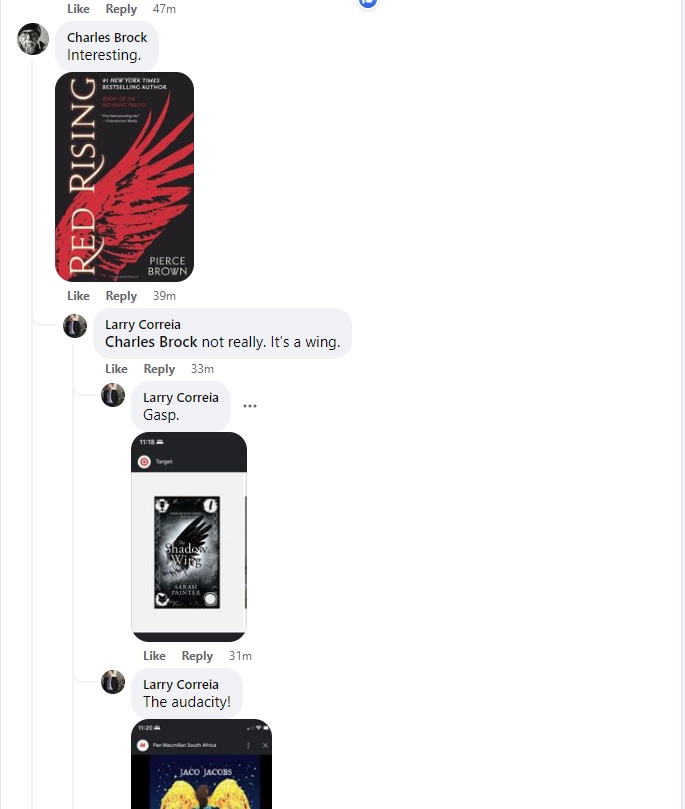The width and height of the screenshot is (685, 809).
Task: Click the blue like reaction icon at top
Action: point(368,3)
